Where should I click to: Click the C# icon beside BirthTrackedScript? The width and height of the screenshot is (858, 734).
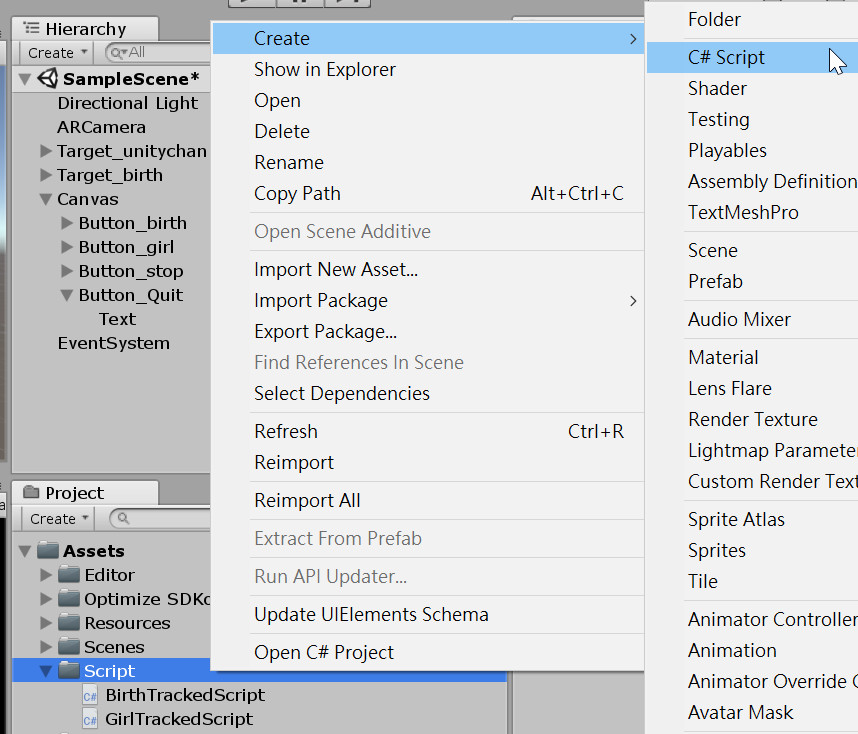[89, 694]
